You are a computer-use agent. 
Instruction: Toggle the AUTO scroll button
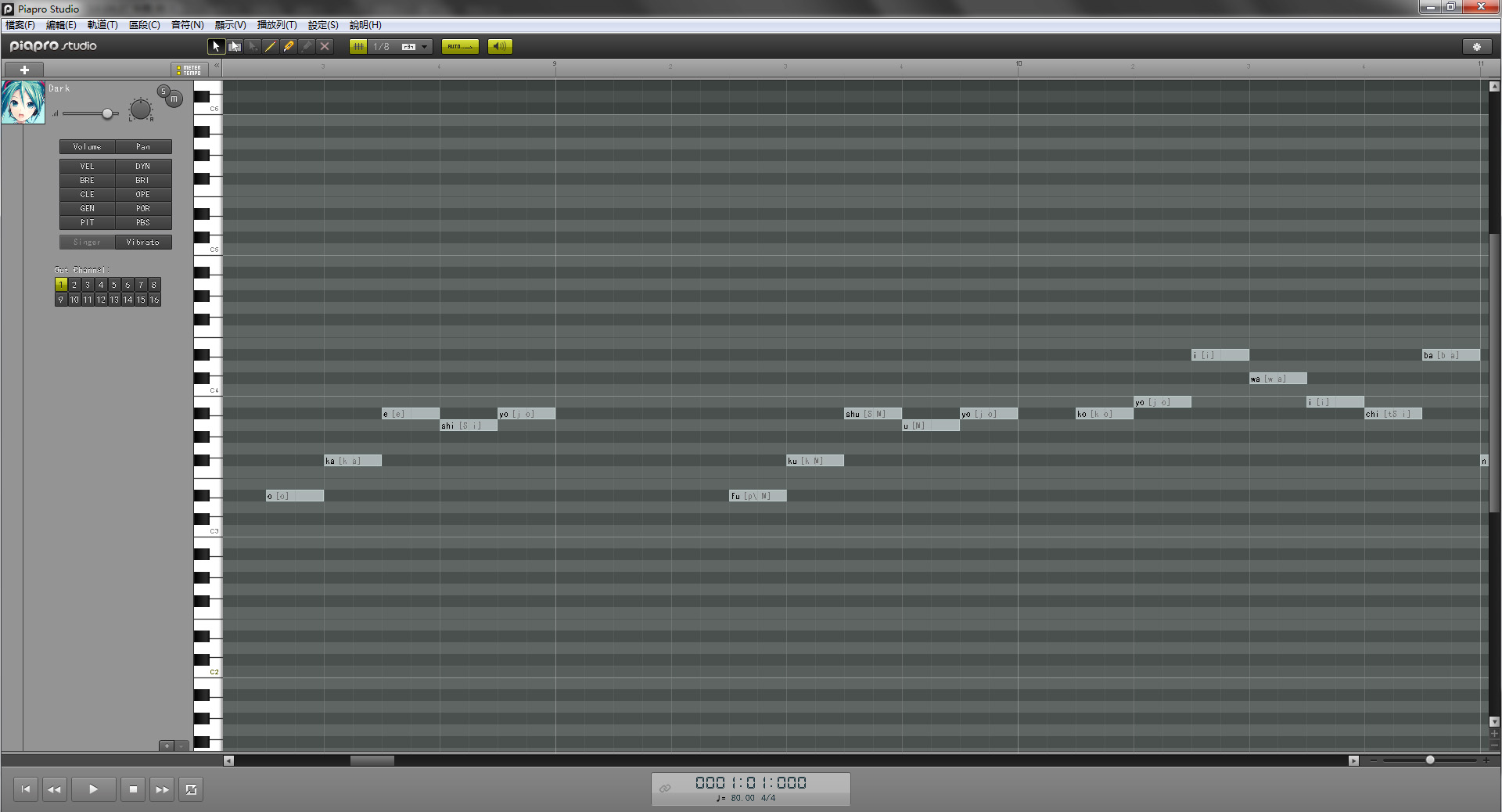click(x=460, y=46)
